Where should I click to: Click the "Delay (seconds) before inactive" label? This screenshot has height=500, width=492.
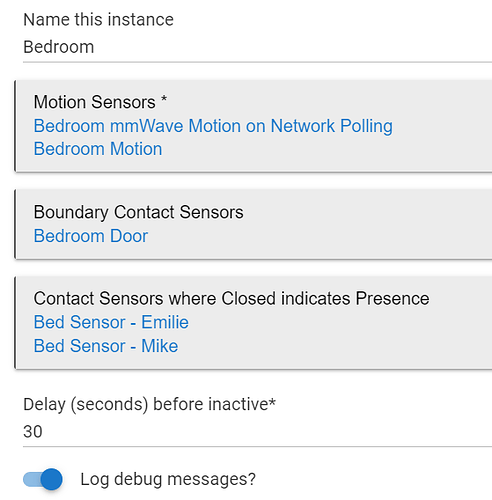(x=149, y=404)
